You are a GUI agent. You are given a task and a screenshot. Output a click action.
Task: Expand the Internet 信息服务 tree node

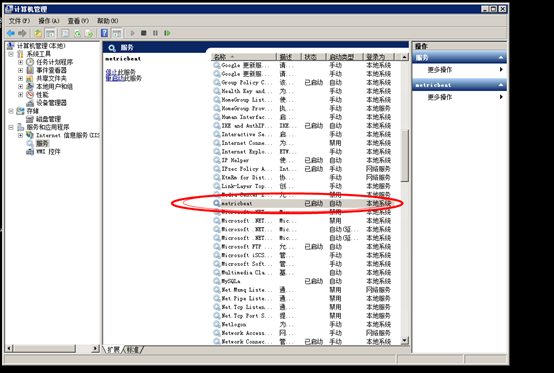[x=20, y=135]
